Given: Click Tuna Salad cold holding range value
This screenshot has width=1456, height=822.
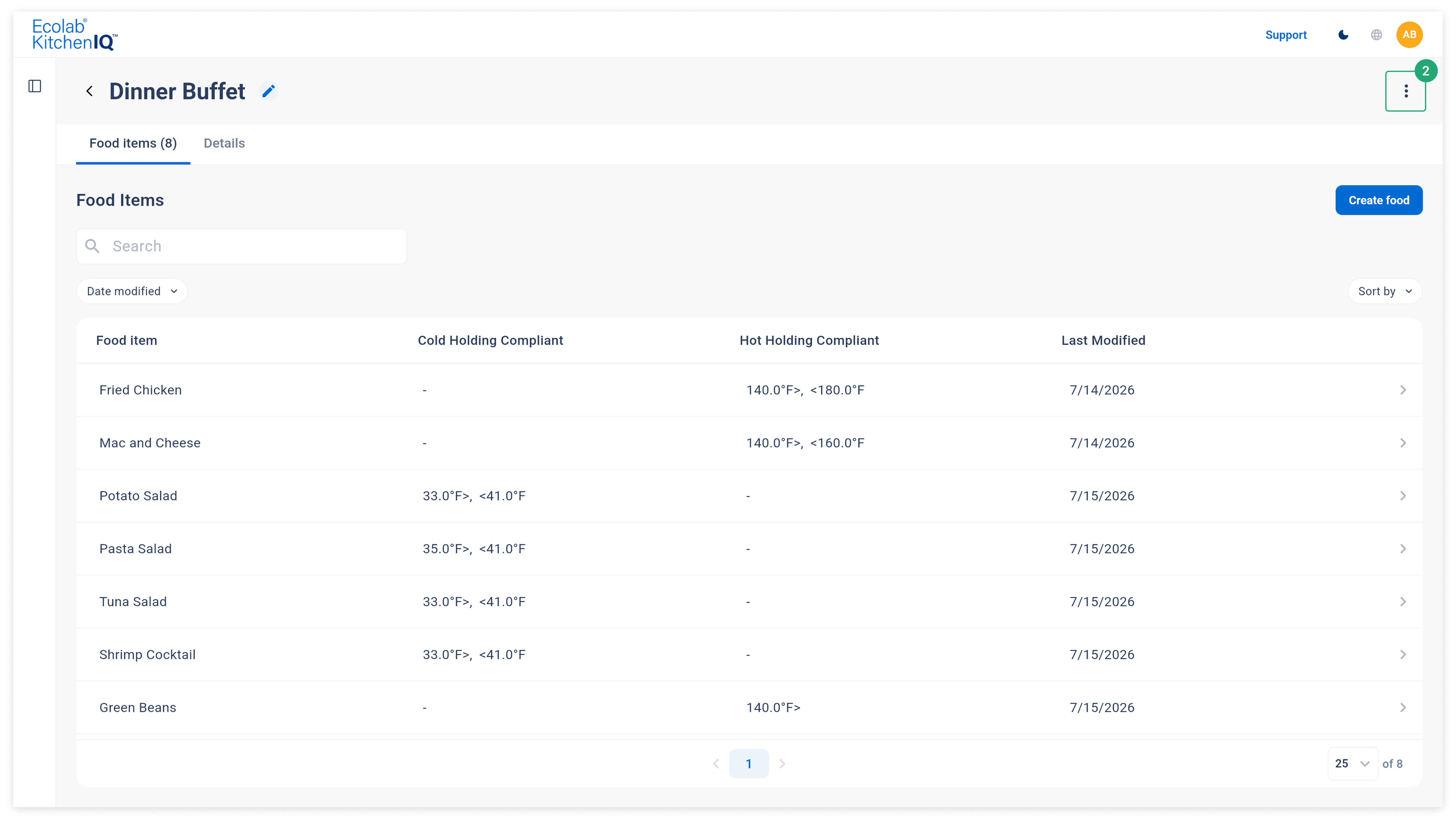Looking at the screenshot, I should (x=474, y=602).
